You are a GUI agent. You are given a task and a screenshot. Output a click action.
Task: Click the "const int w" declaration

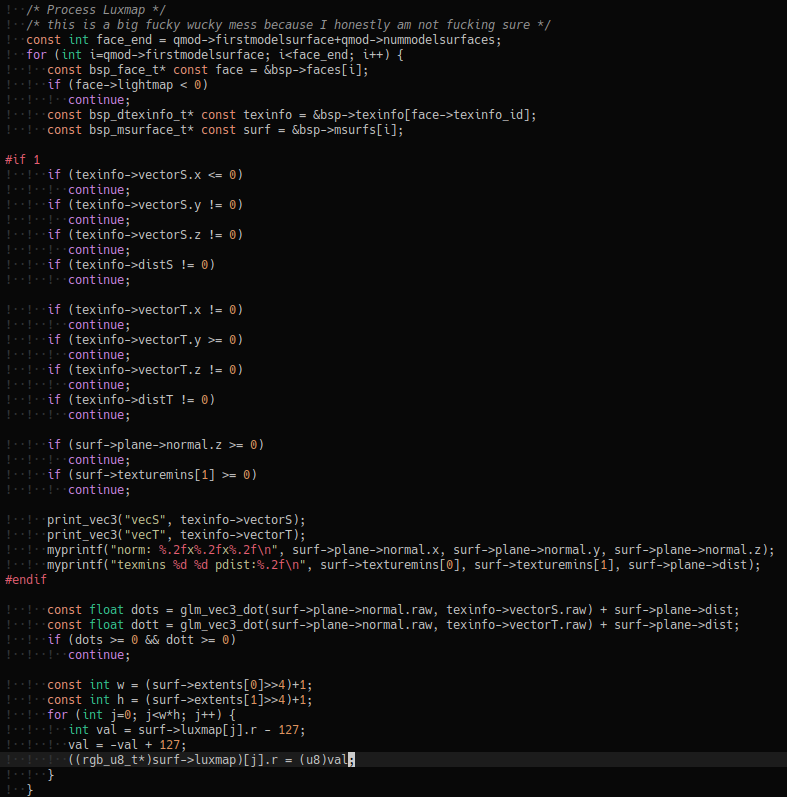[85, 685]
